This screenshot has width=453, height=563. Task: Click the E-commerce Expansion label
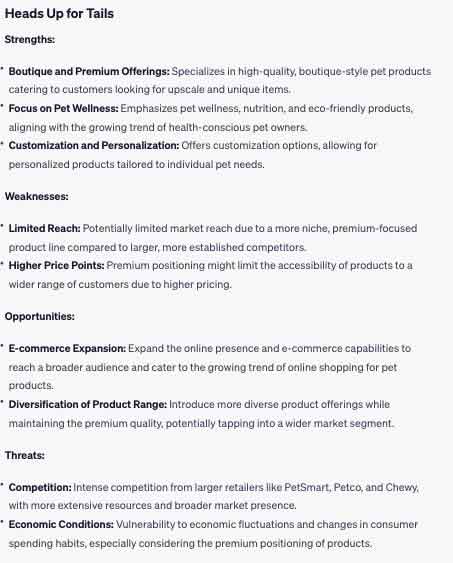click(67, 348)
